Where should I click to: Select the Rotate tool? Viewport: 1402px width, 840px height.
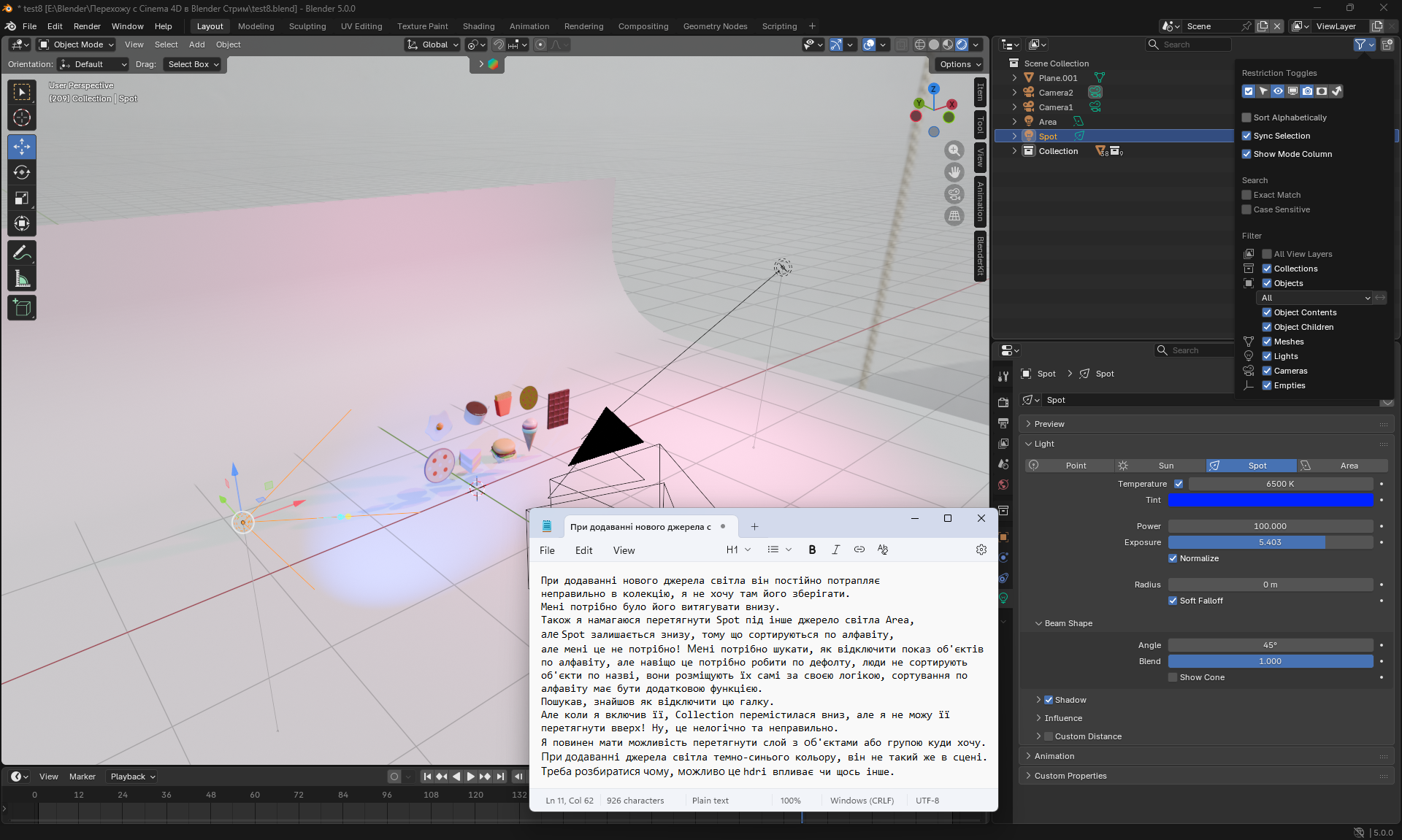22,173
